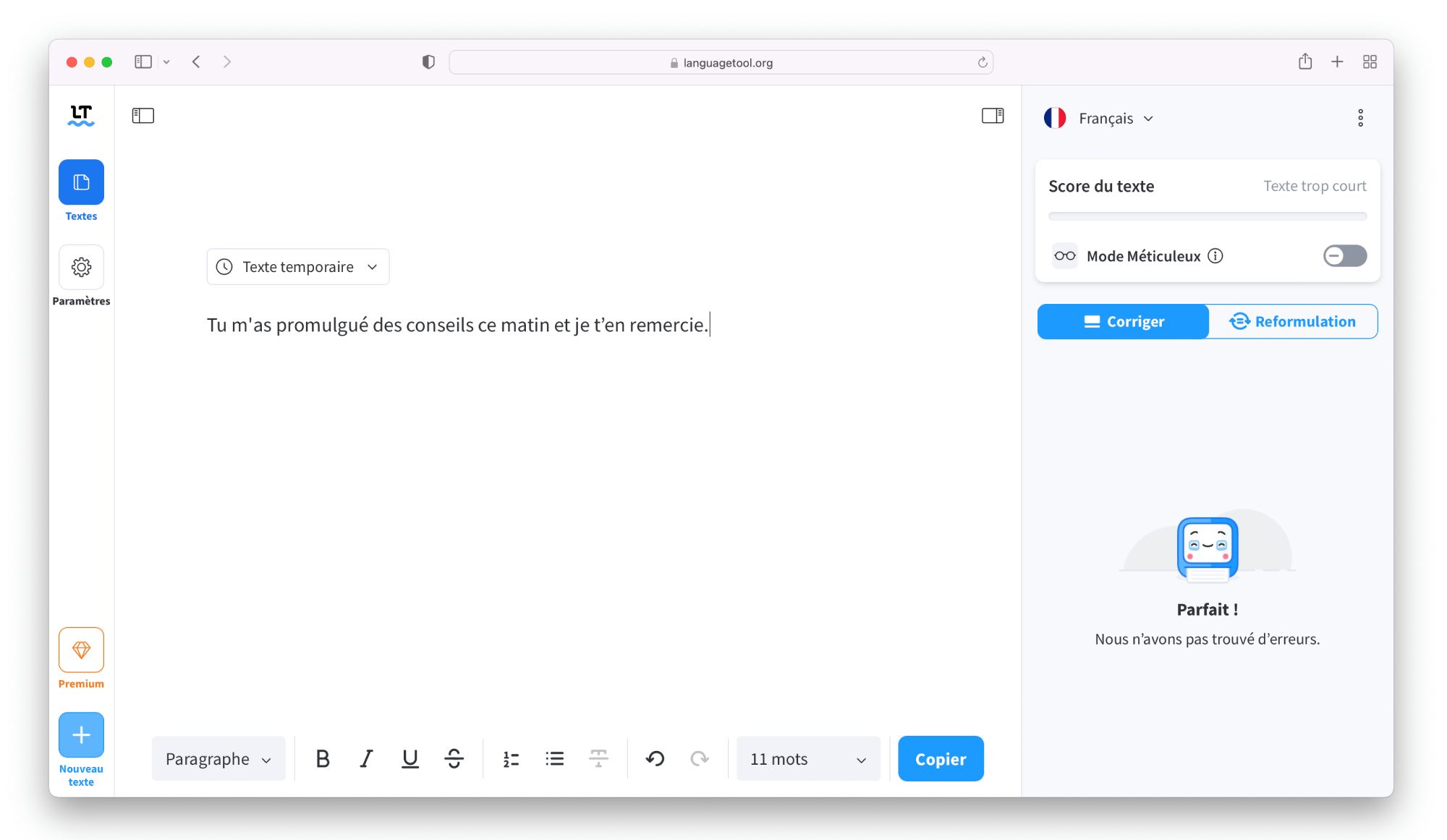Image resolution: width=1447 pixels, height=840 pixels.
Task: Select the Corriger mode
Action: (1122, 321)
